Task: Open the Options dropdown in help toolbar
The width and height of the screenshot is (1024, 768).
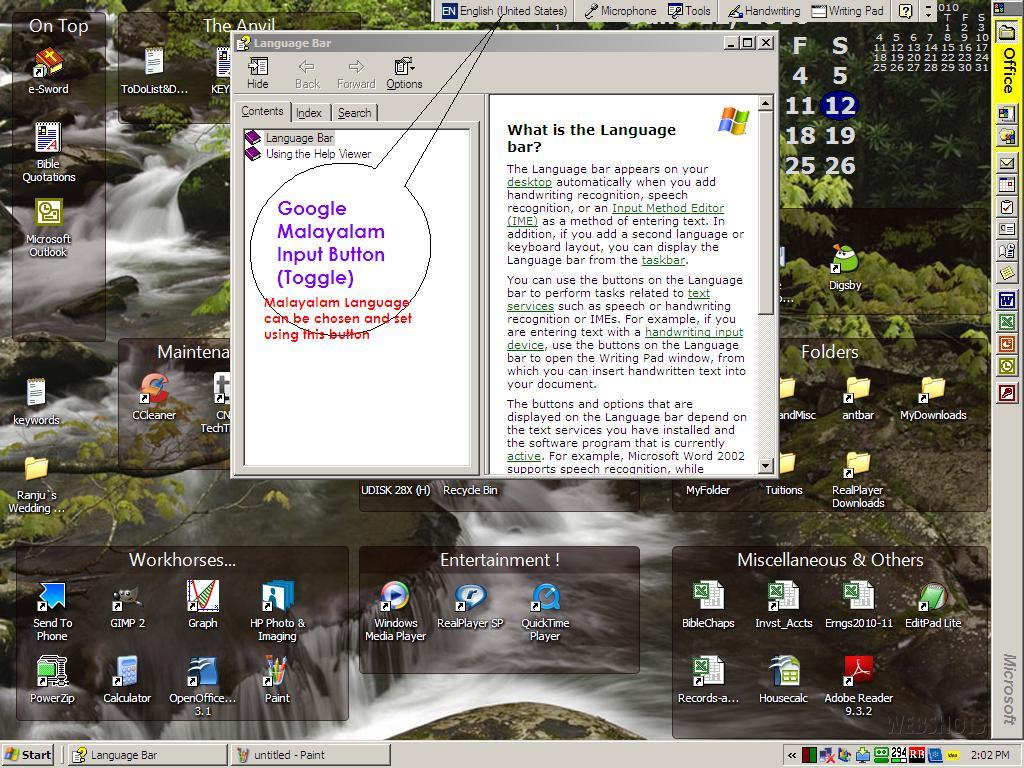Action: pos(404,73)
